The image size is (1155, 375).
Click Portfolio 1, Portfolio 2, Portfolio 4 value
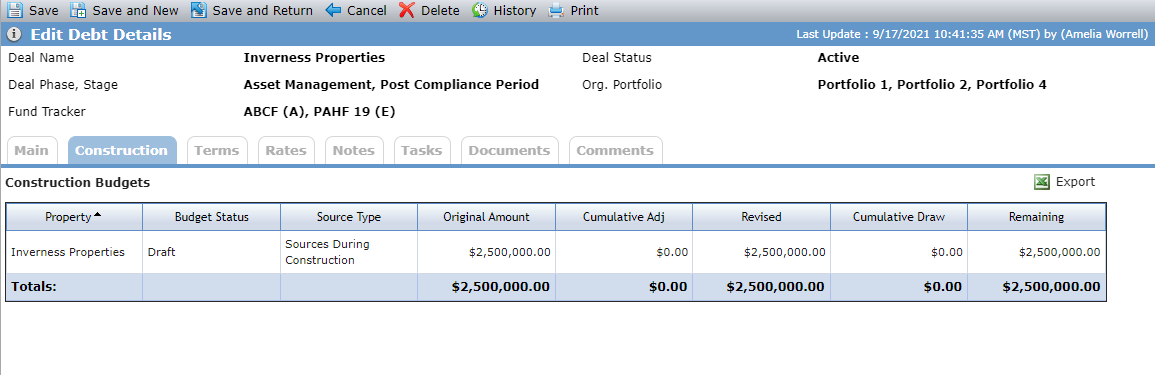click(x=932, y=85)
